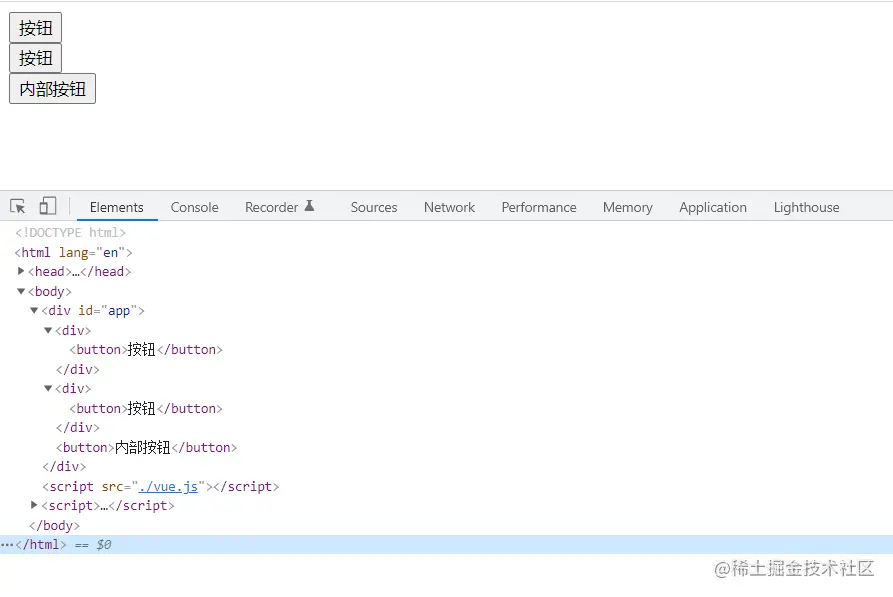Viewport: 893px width, 597px height.
Task: Click the Recorder flask icon
Action: click(x=309, y=206)
